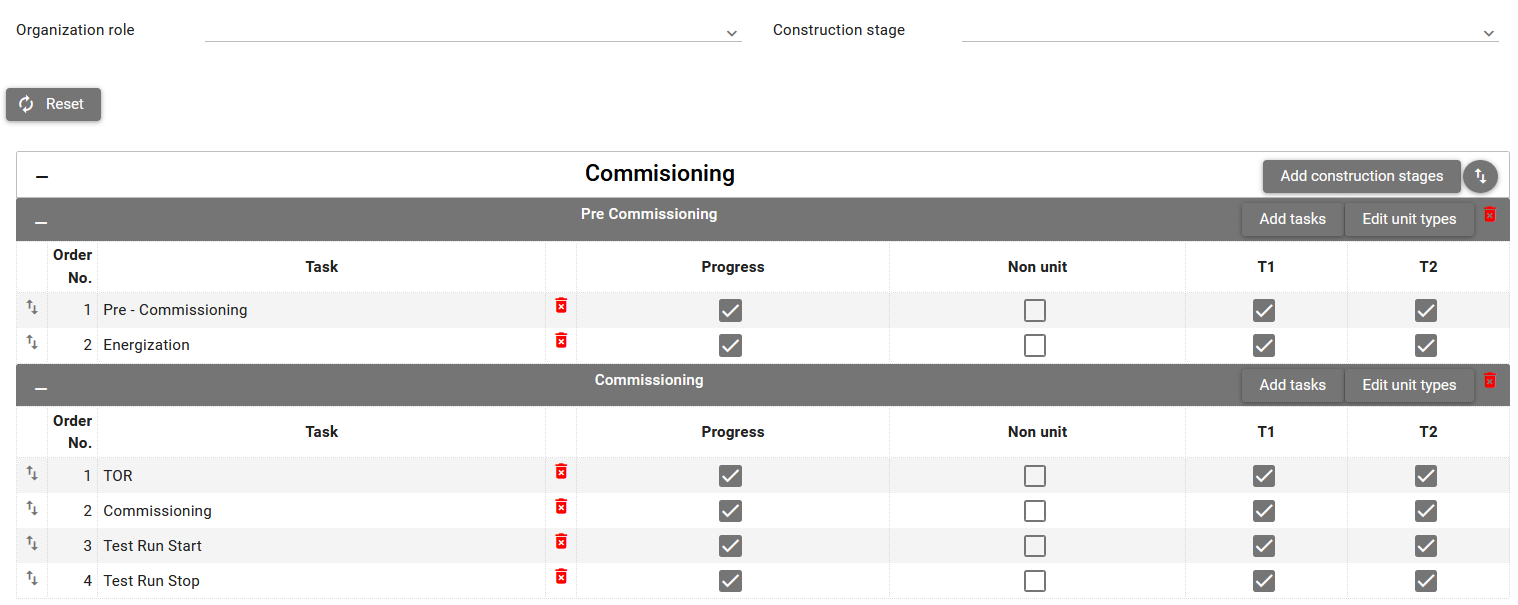Delete the Test Run Stop task
The height and width of the screenshot is (605, 1518).
click(x=561, y=577)
